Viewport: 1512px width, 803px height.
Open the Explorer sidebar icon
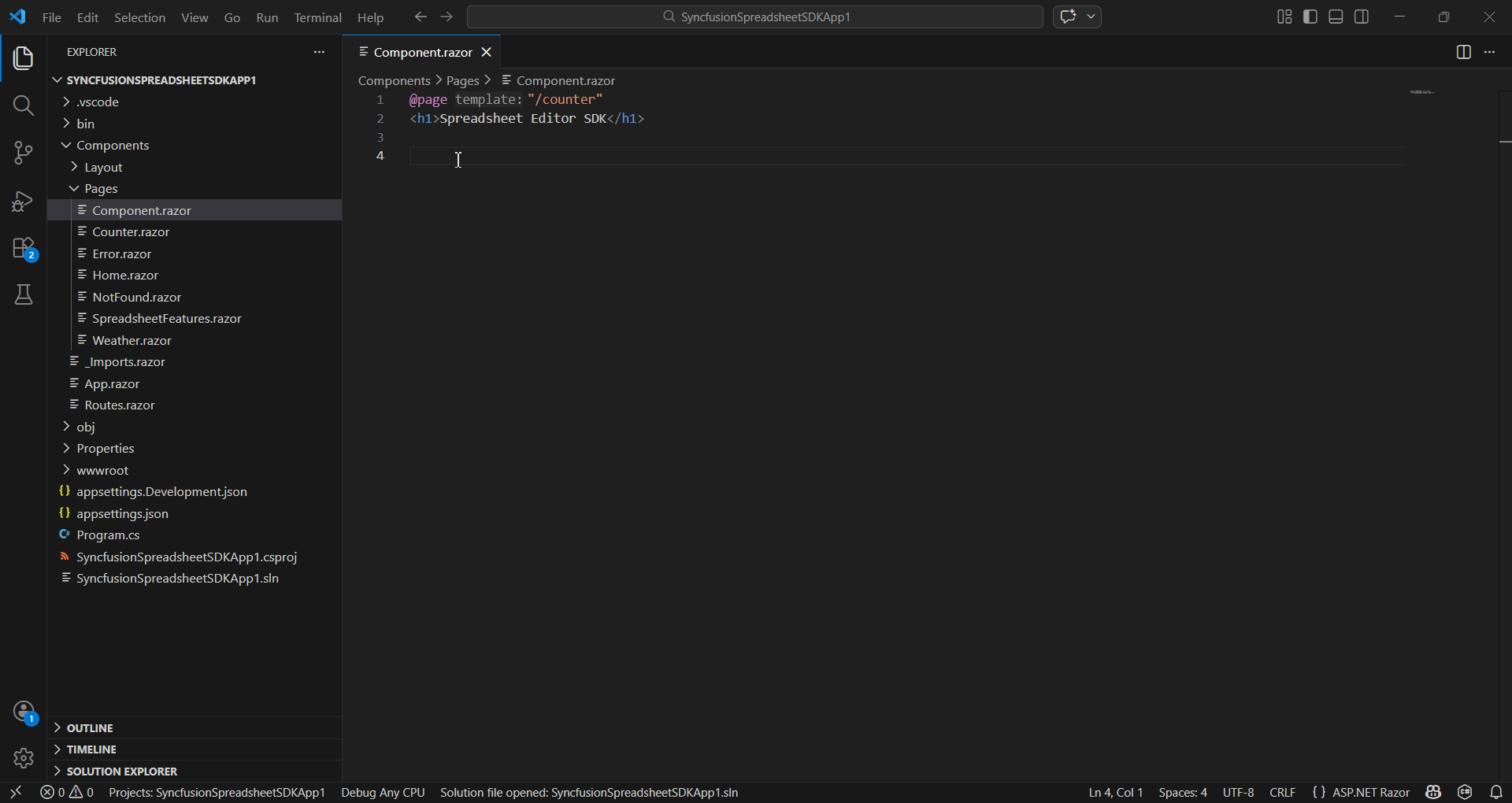tap(23, 57)
